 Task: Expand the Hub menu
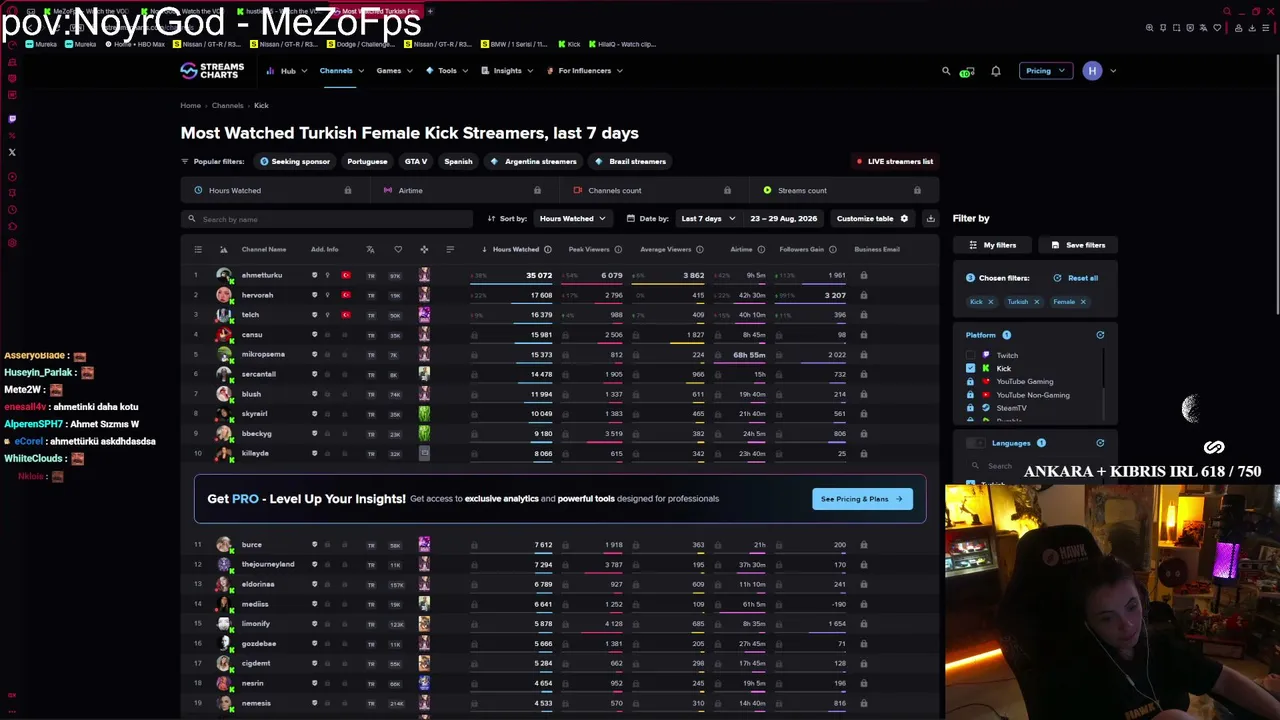pyautogui.click(x=288, y=71)
